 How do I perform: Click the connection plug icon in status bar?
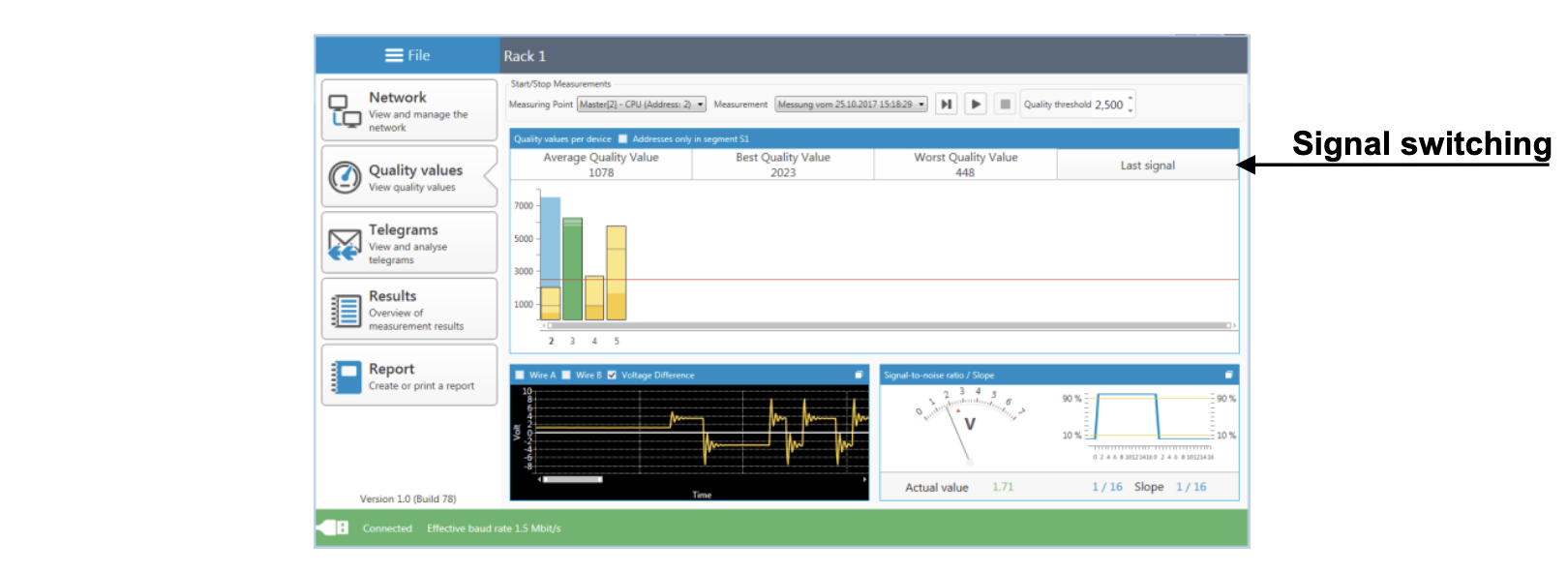click(333, 528)
